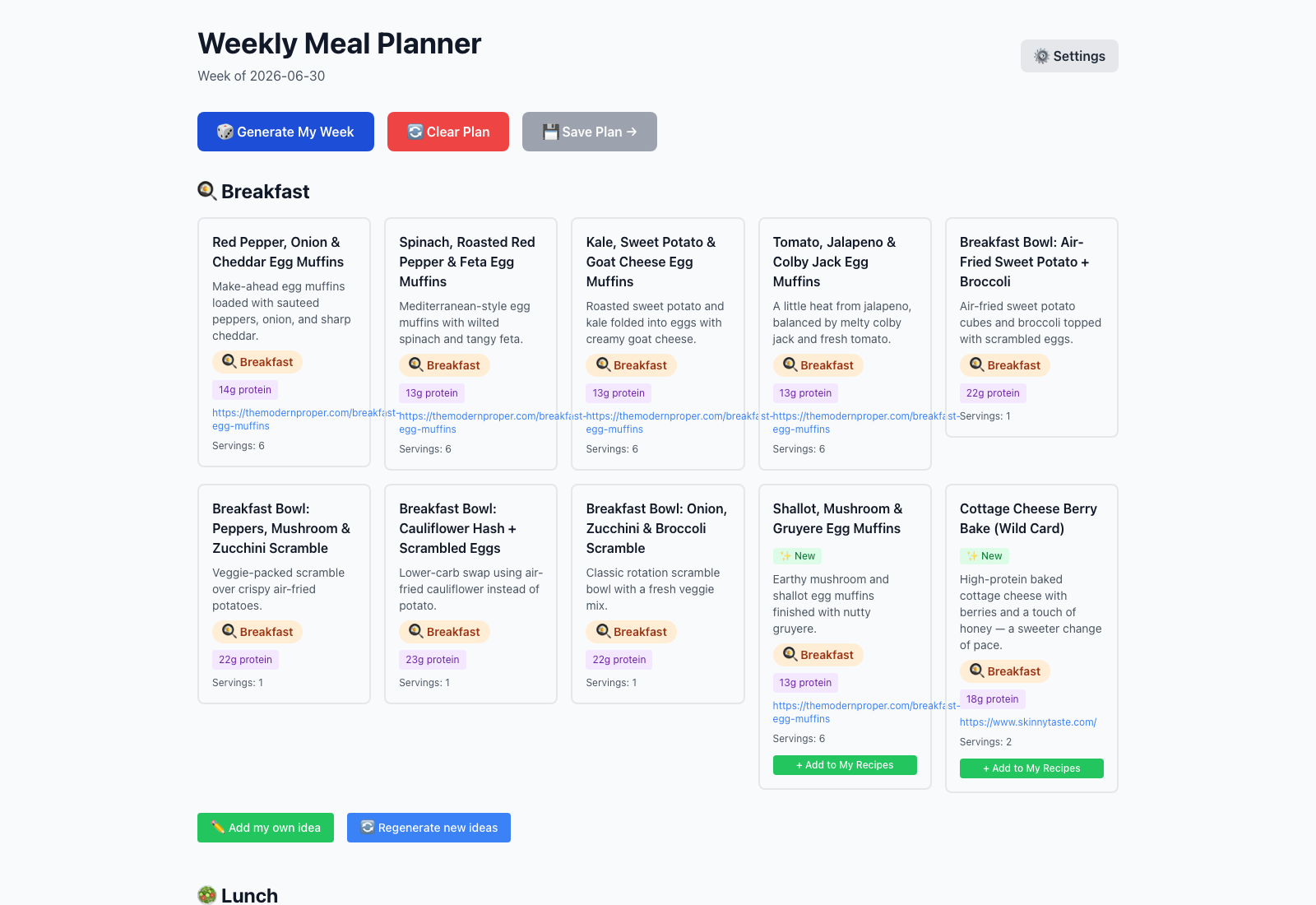Open the skinnytaste.com recipe link

point(1028,722)
